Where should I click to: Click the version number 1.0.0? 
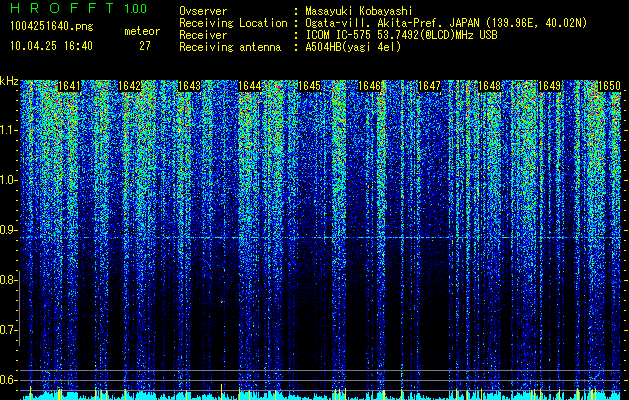click(135, 9)
